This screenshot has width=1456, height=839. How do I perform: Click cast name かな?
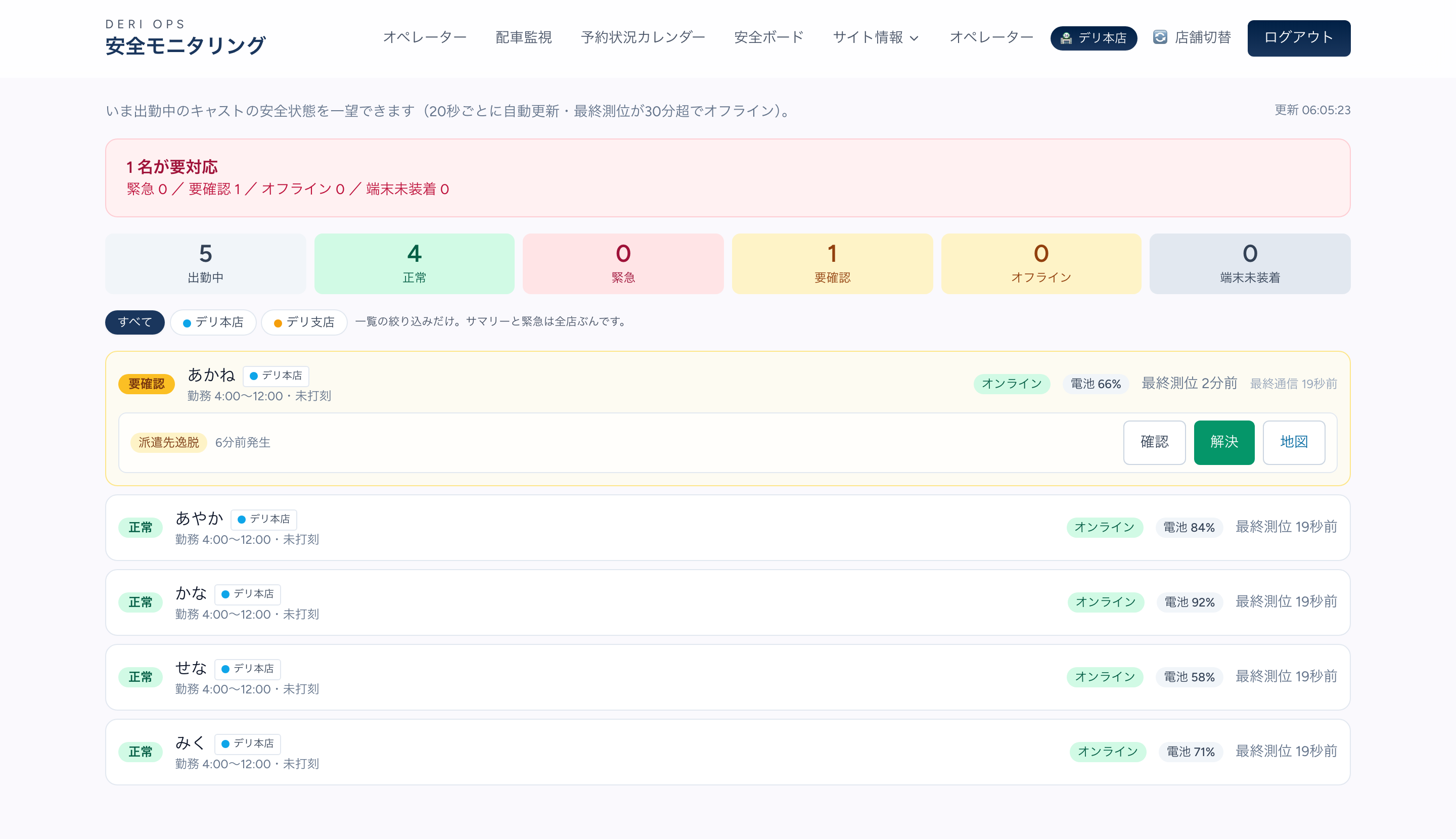[192, 593]
